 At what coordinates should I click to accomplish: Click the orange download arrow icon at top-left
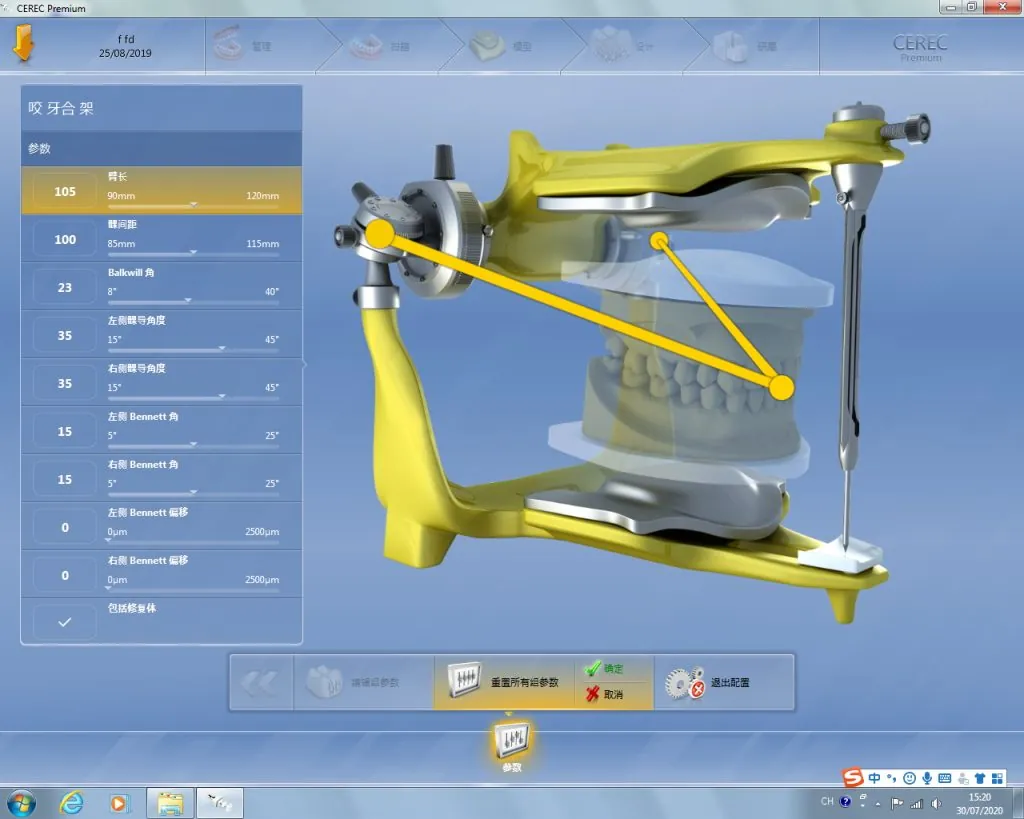[x=21, y=45]
